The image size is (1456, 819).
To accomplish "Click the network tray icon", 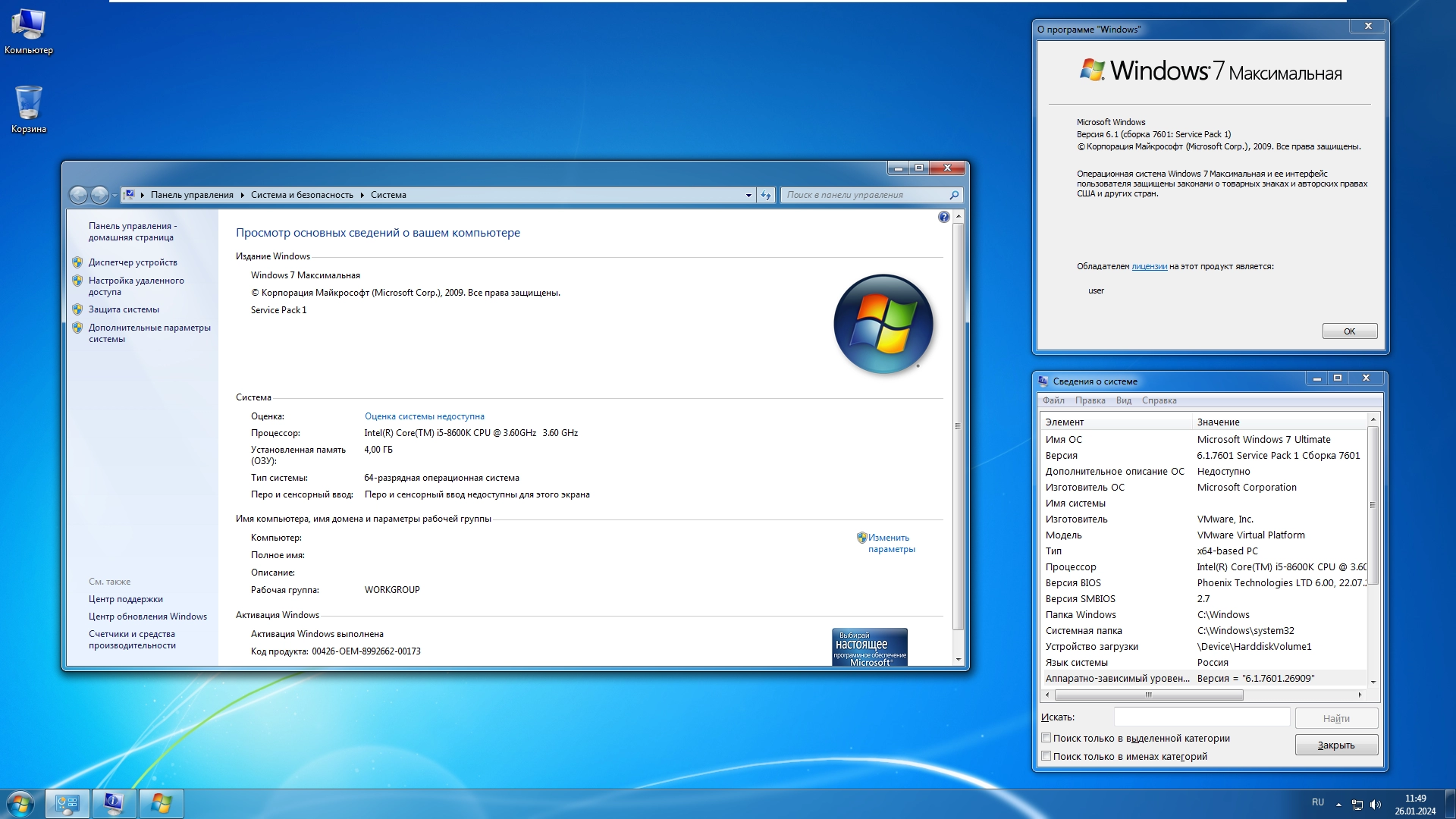I will [1357, 804].
